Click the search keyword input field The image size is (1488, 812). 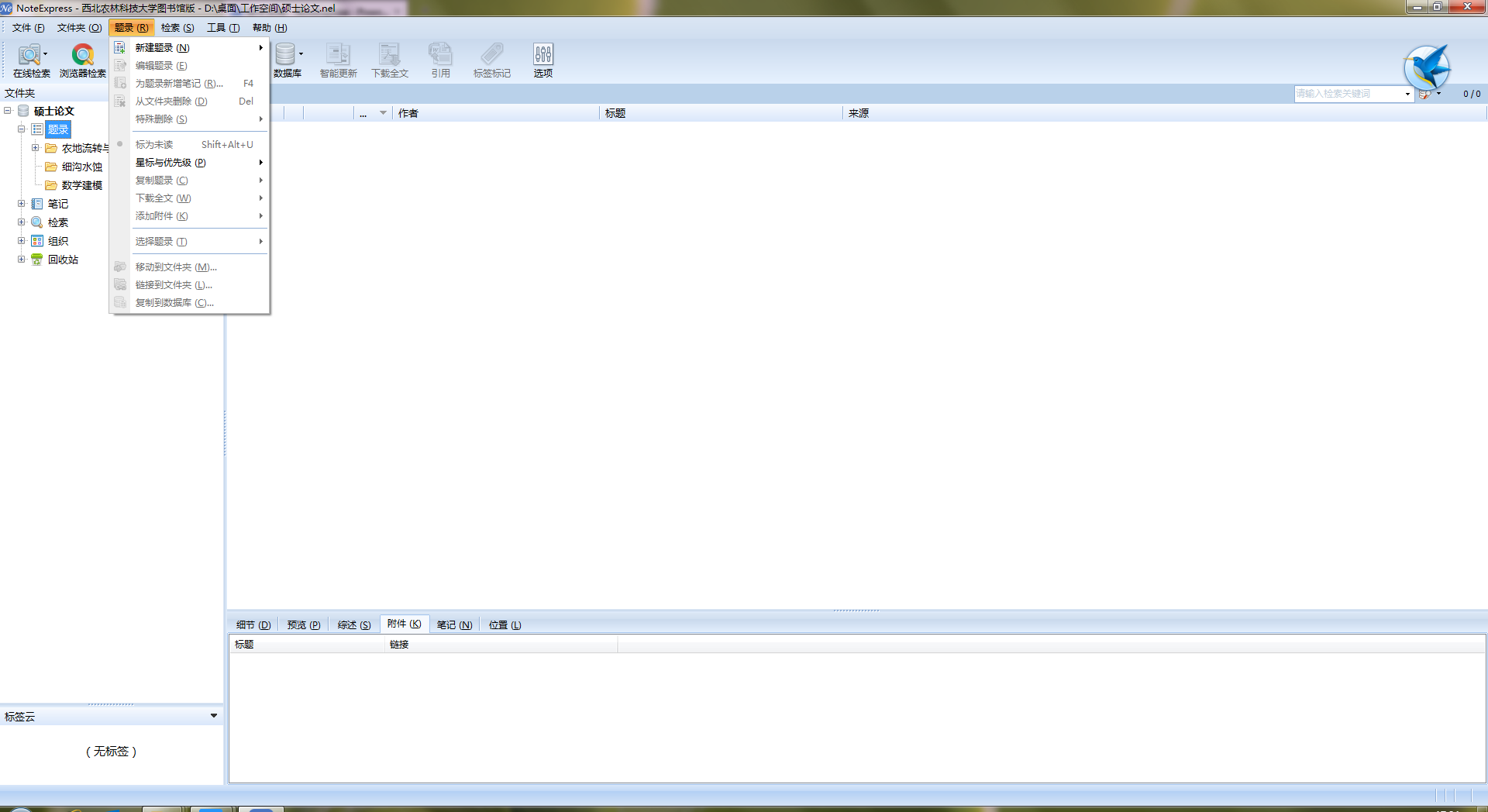tap(1348, 94)
